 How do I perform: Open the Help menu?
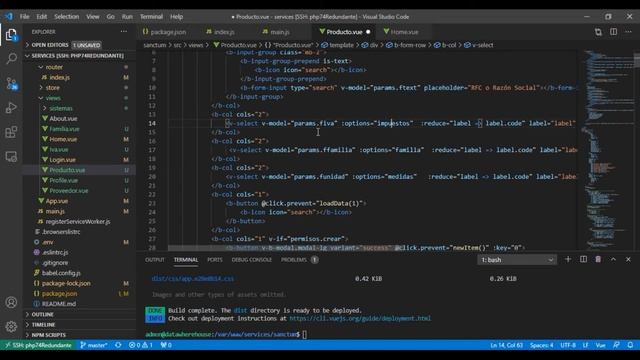(x=176, y=17)
